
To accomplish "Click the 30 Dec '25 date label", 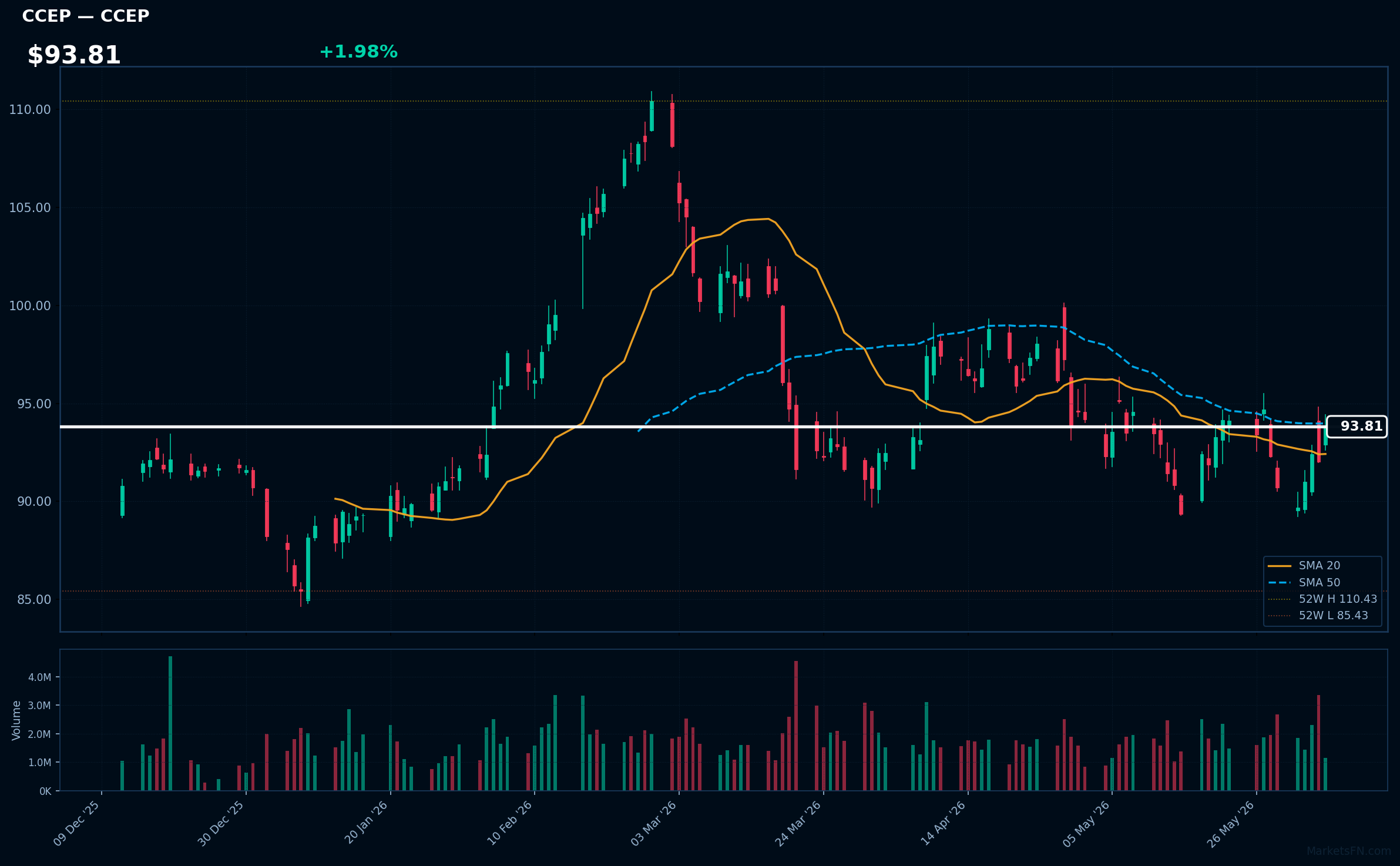I will pyautogui.click(x=220, y=824).
